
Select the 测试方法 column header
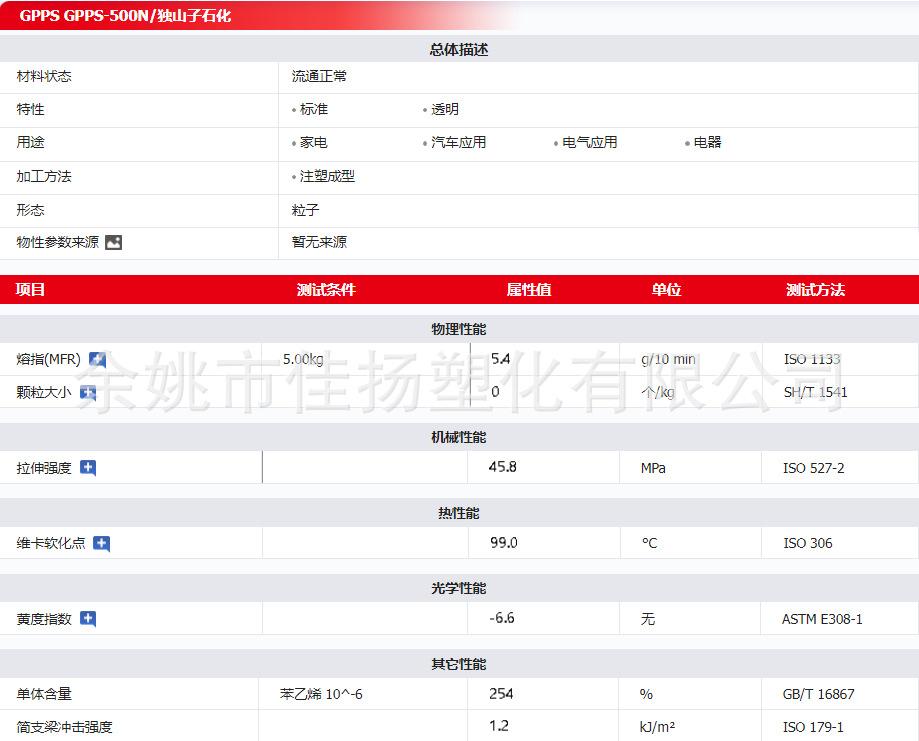[815, 290]
